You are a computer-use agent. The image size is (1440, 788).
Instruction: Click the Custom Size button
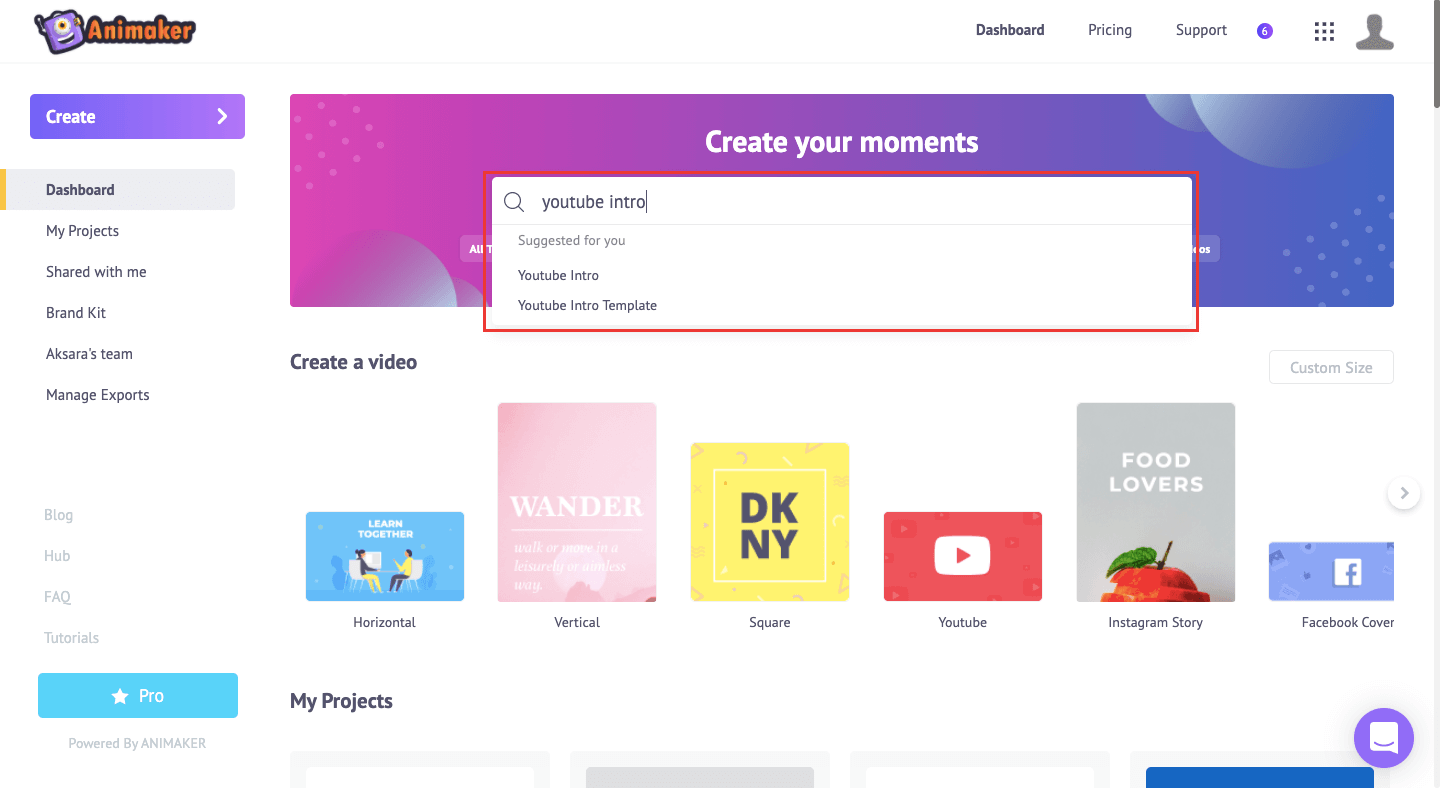pos(1331,368)
